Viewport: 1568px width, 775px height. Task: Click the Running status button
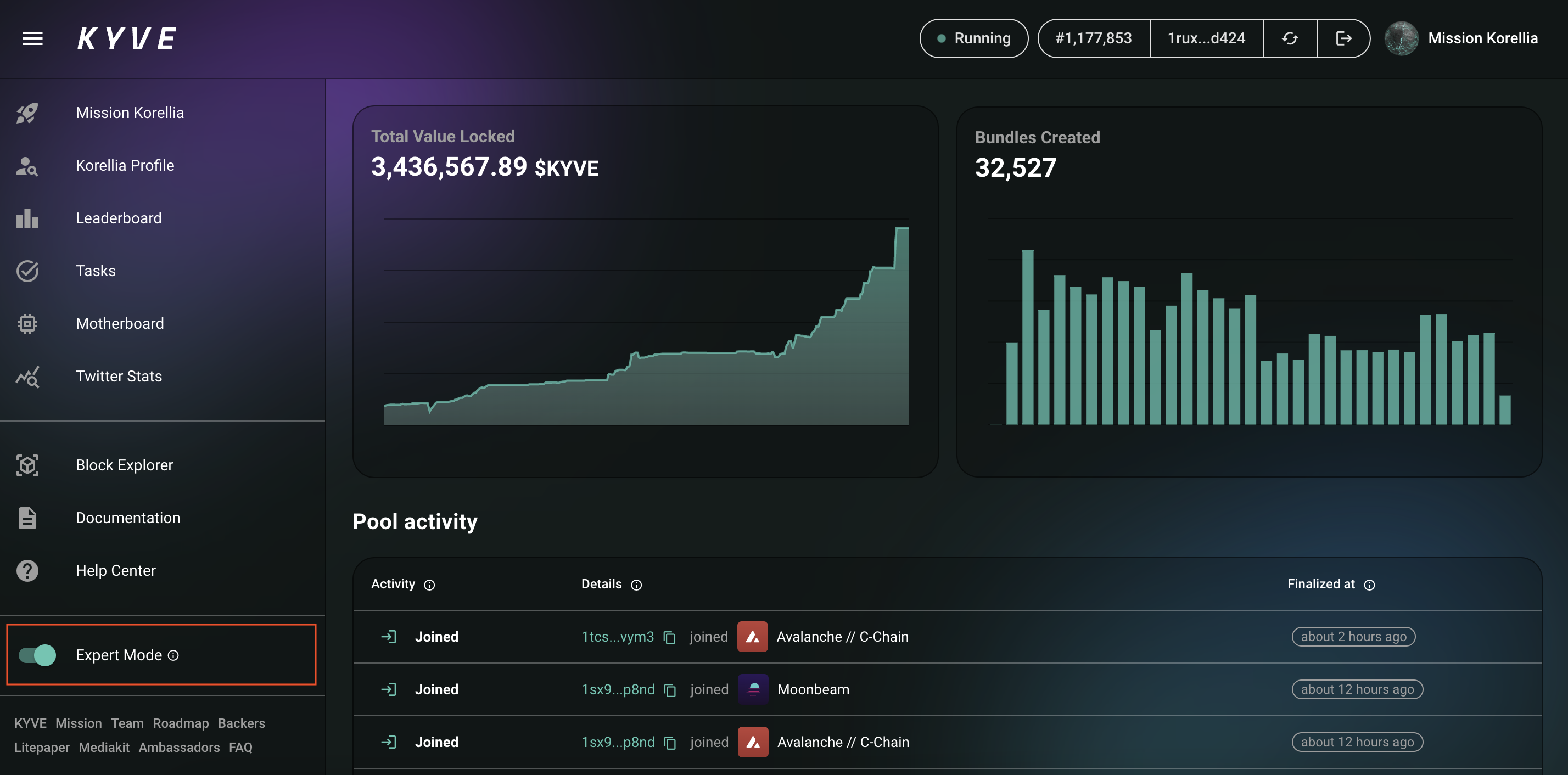tap(973, 38)
